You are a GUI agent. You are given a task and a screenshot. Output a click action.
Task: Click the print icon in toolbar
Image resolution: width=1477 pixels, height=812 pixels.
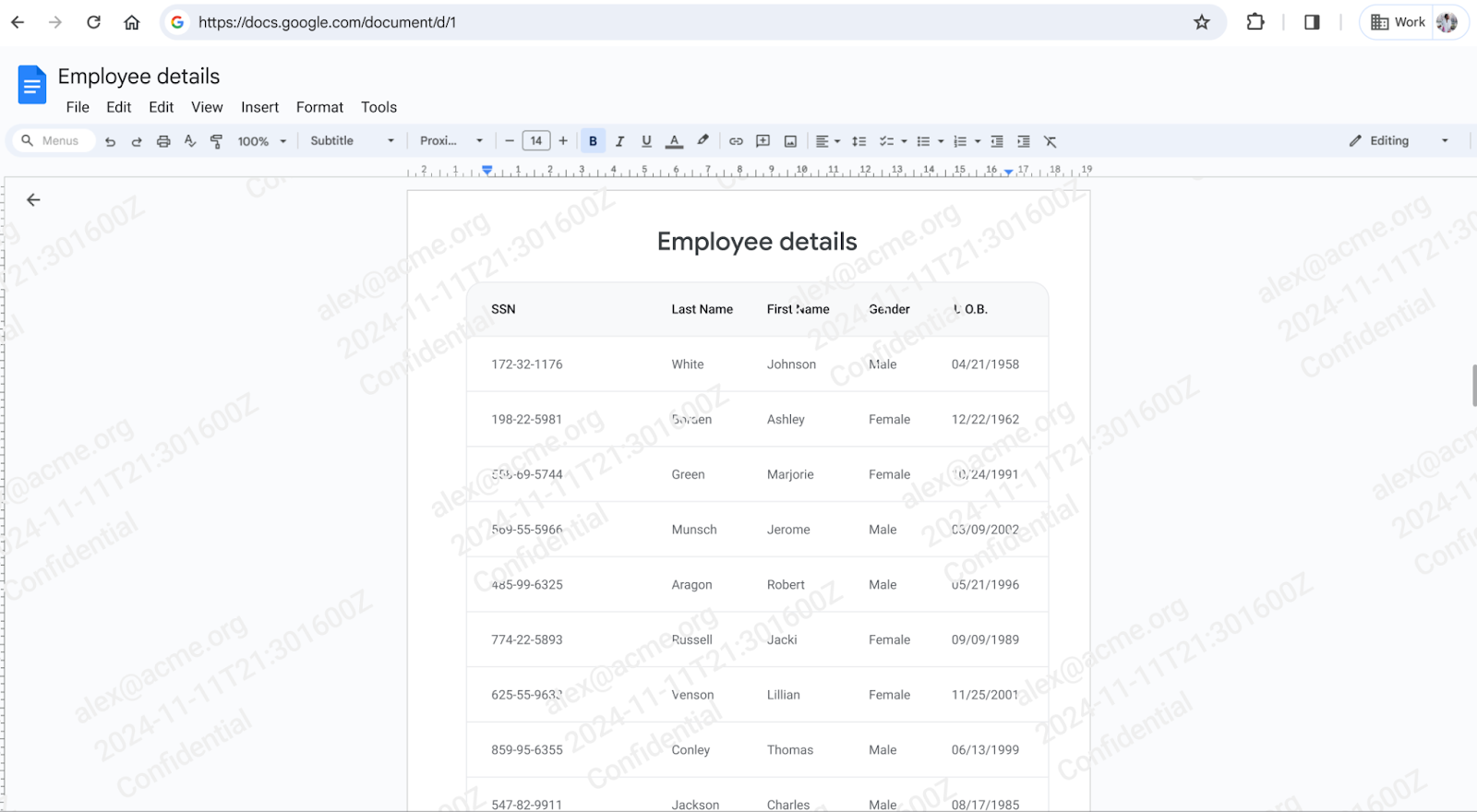(163, 141)
